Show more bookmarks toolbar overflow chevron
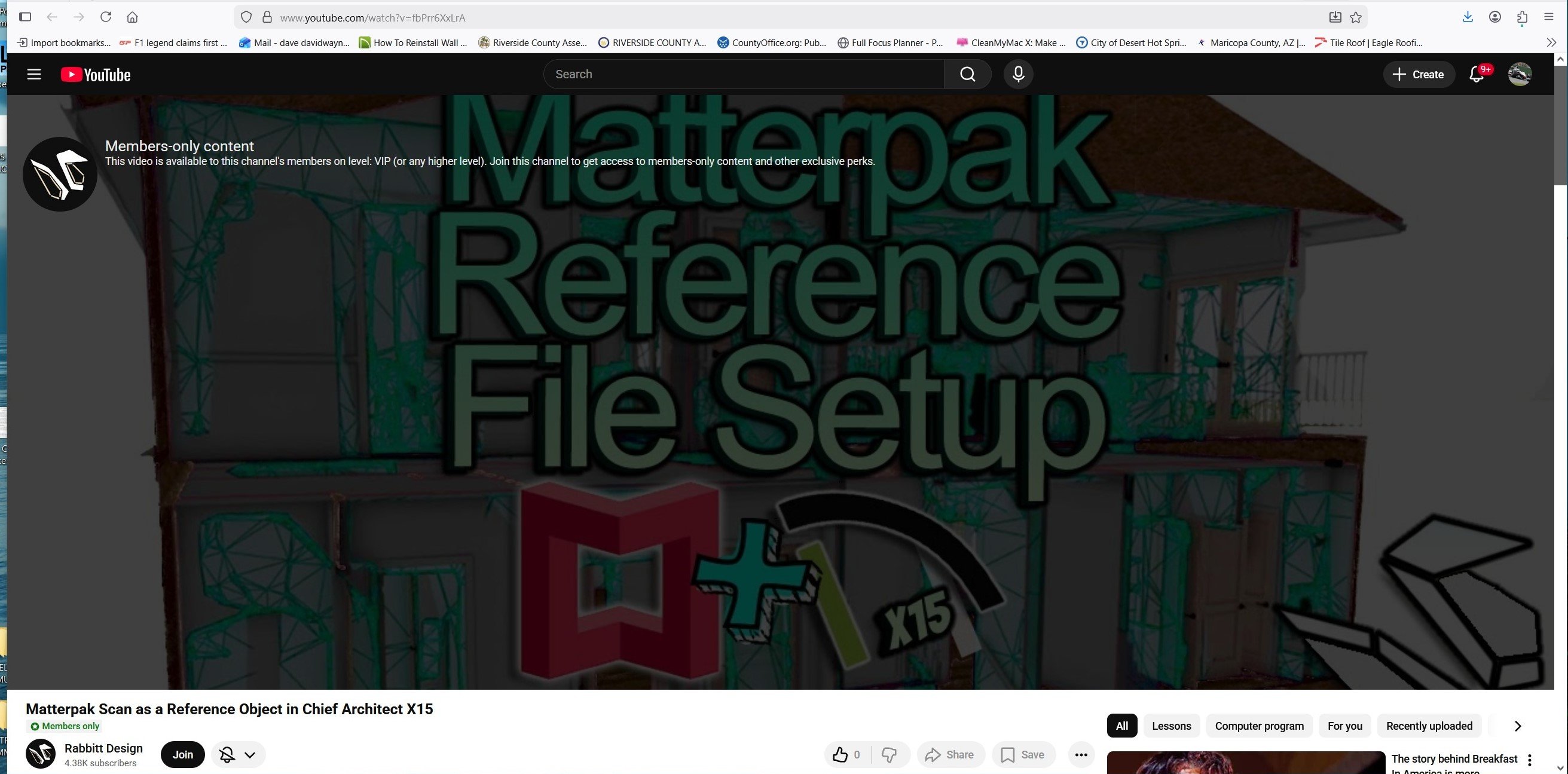 coord(1551,42)
